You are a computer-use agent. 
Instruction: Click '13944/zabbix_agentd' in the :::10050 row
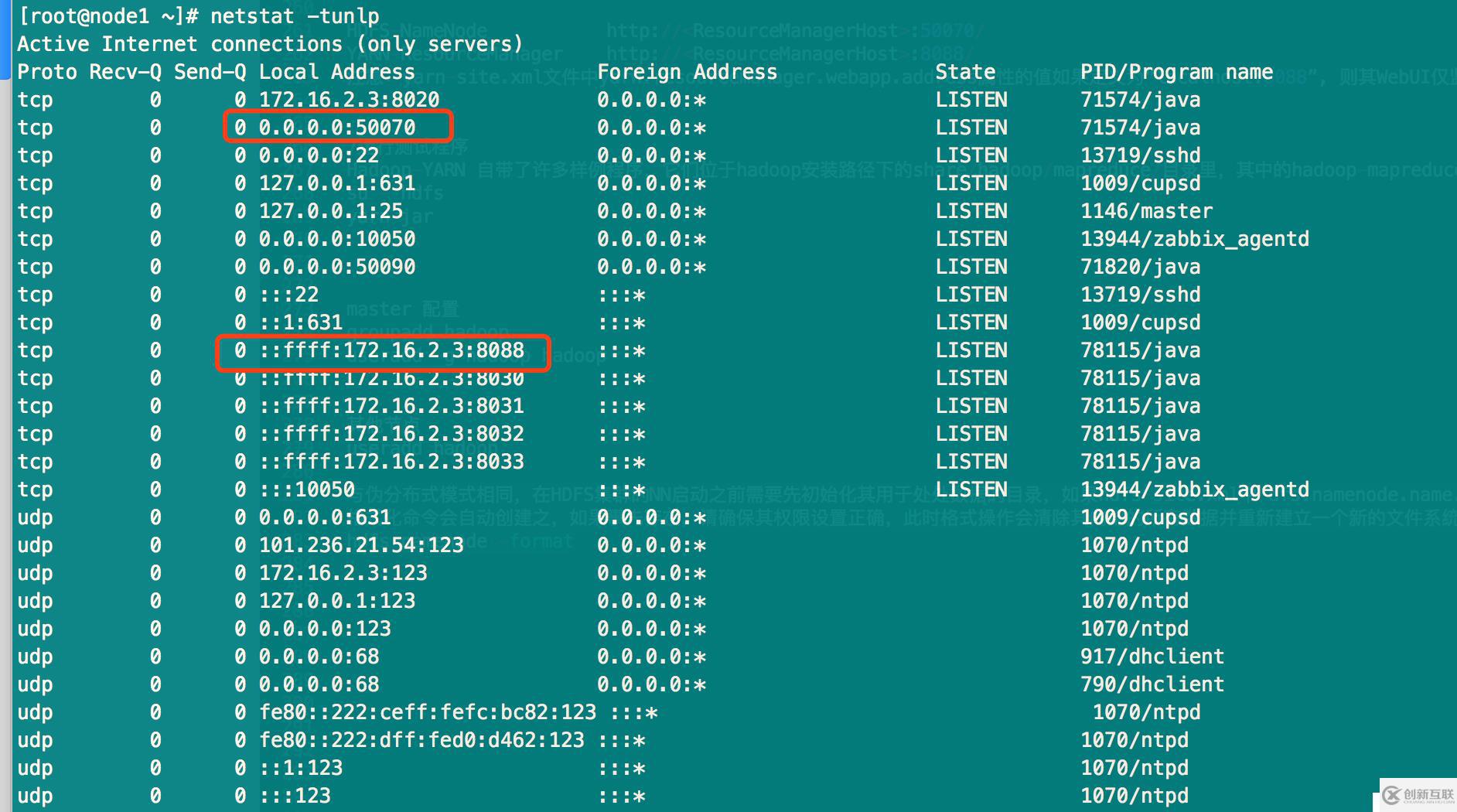1195,490
